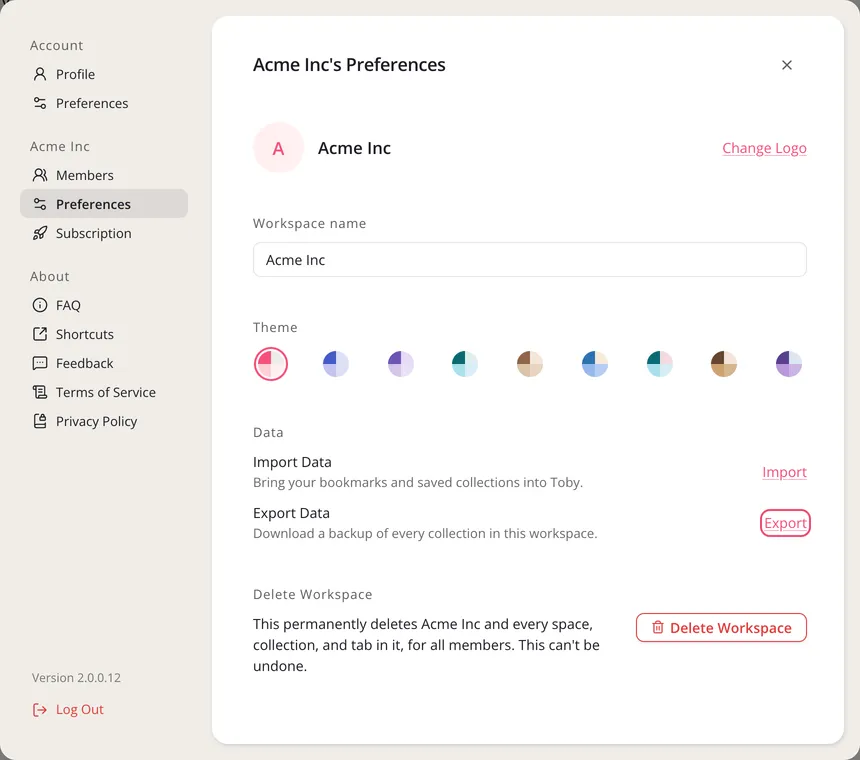Select the last dark purple theme swatch
The height and width of the screenshot is (760, 860).
click(789, 364)
